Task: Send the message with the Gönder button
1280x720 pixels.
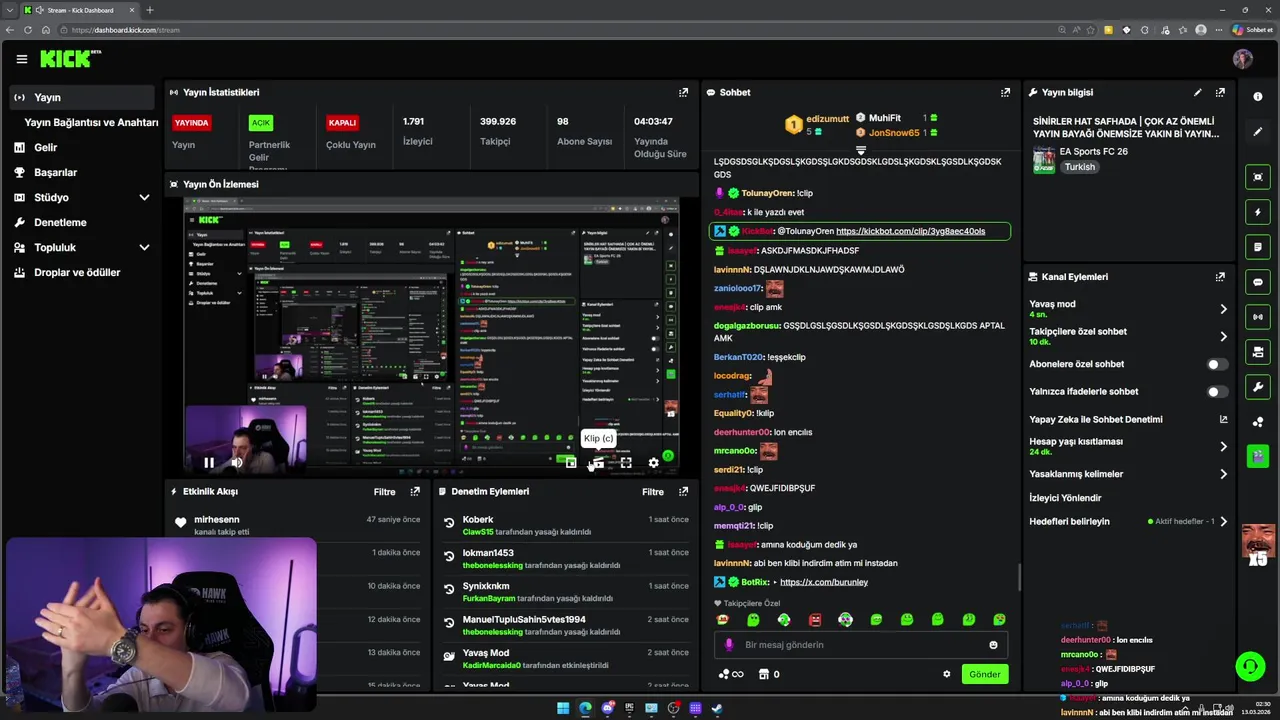Action: tap(984, 674)
